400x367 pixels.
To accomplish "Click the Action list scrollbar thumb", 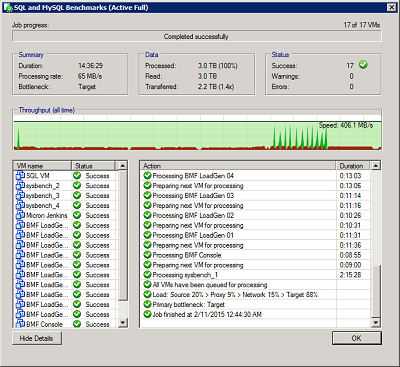I will click(x=376, y=291).
